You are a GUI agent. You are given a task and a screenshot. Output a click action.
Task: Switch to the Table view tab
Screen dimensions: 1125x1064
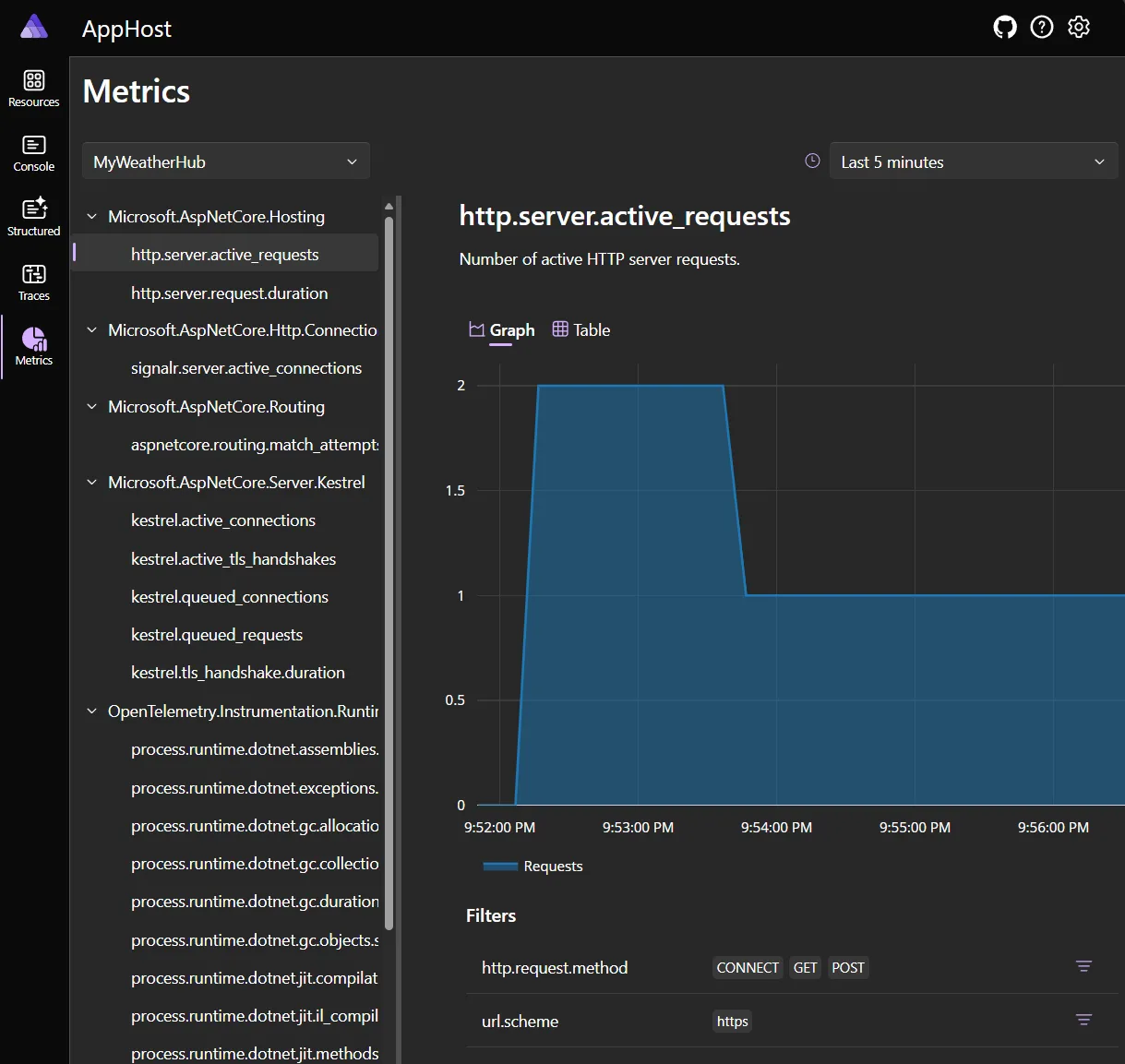tap(580, 329)
